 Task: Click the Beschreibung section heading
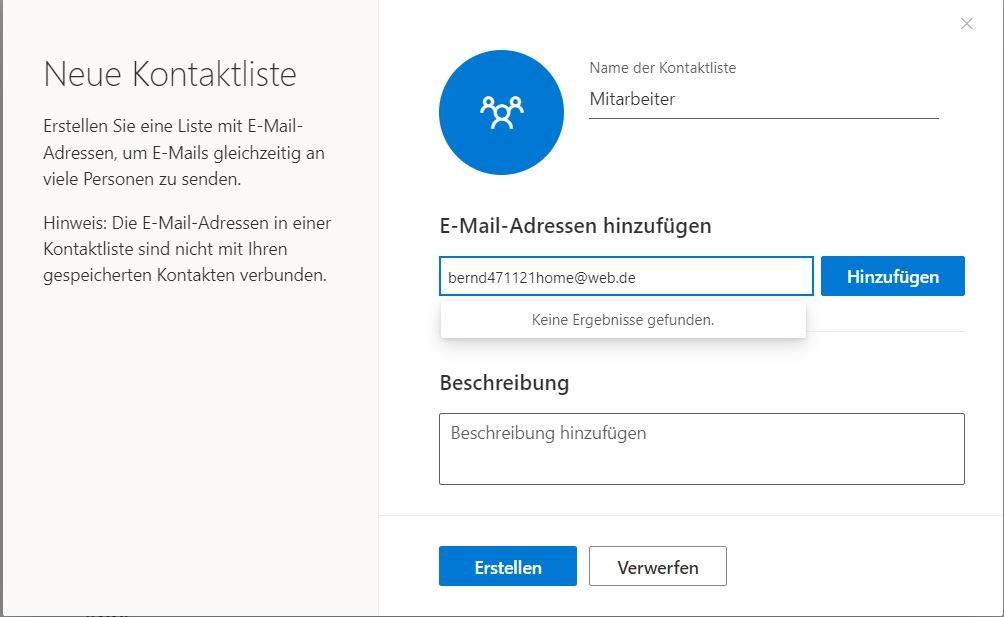504,382
